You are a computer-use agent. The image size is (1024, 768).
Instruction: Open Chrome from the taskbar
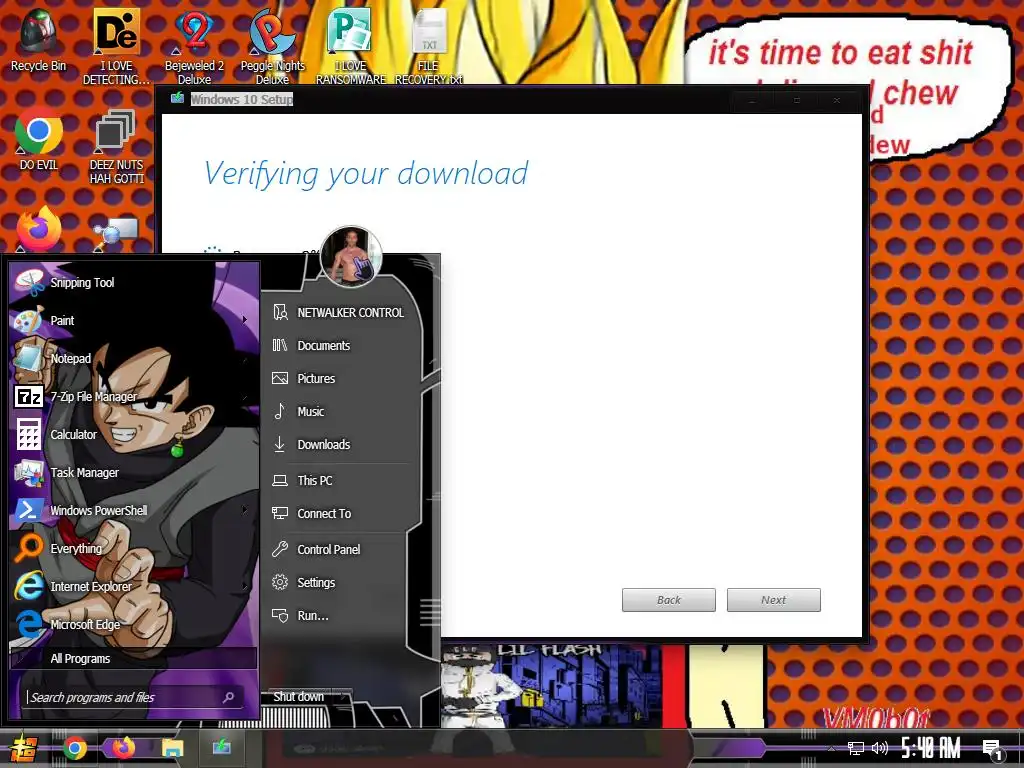[74, 748]
